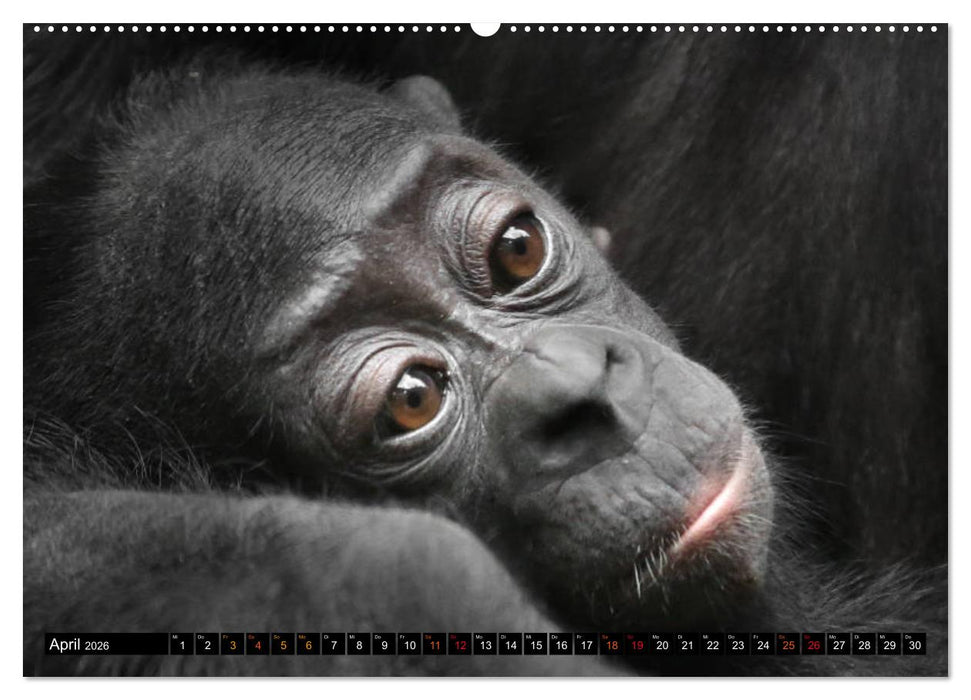
Task: Click the baby bonobo's upper eye
Action: tap(518, 250)
